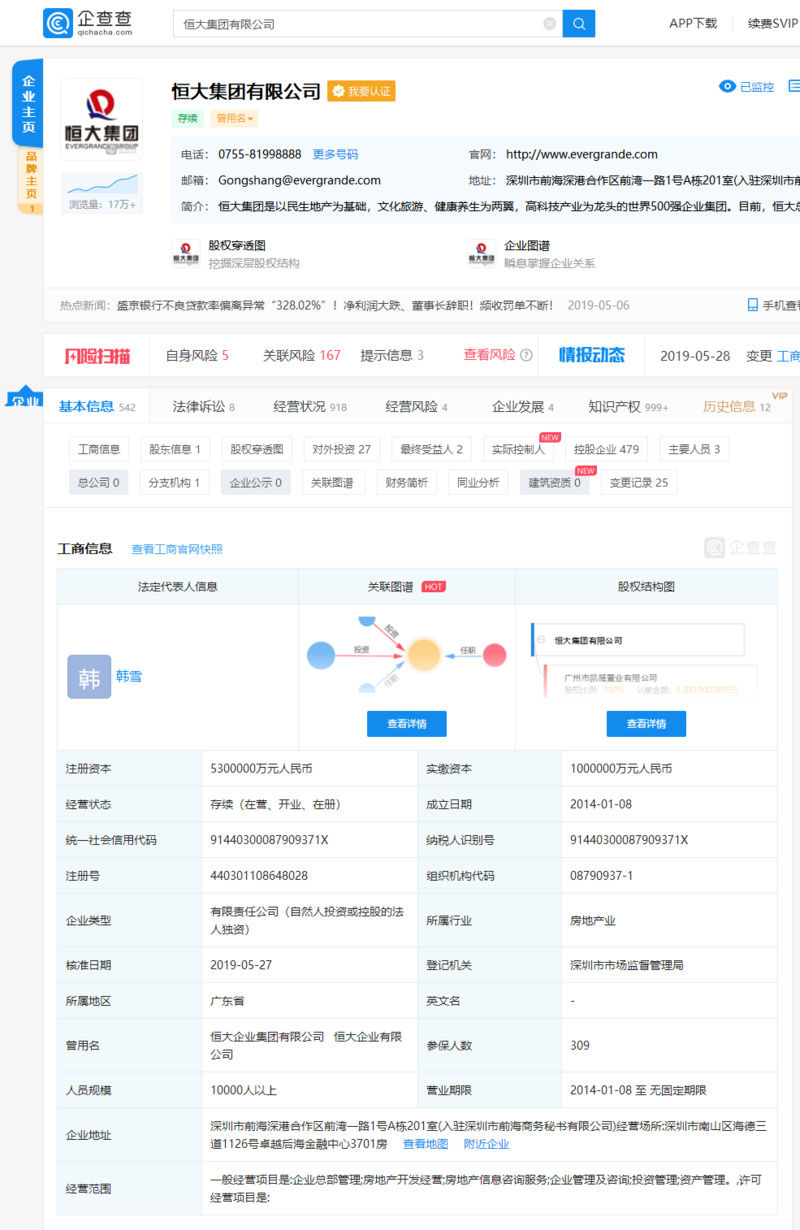Click the 已监控 eye icon
The image size is (800, 1230).
[728, 87]
